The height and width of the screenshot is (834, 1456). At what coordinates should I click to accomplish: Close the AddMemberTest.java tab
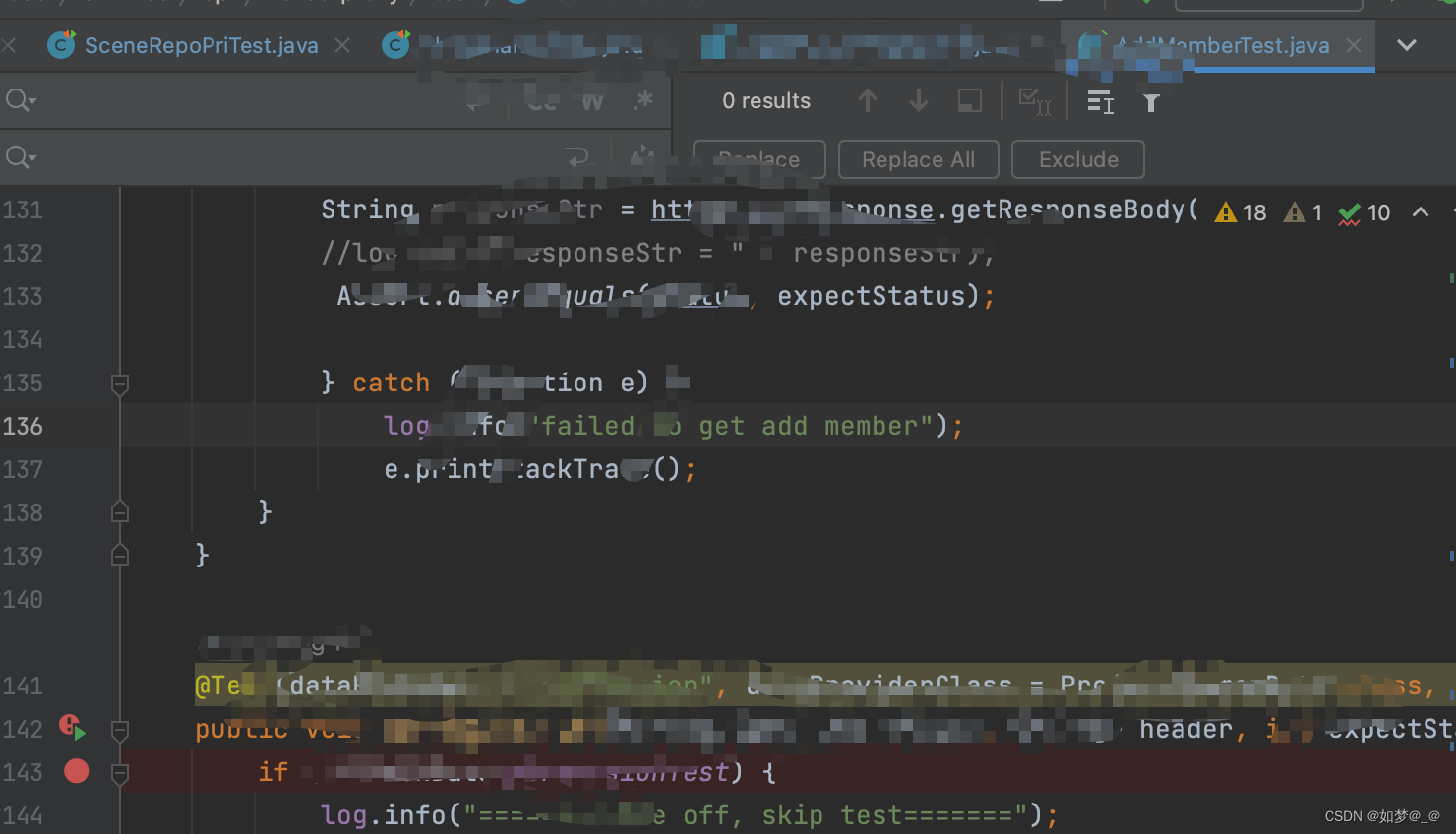1354,45
